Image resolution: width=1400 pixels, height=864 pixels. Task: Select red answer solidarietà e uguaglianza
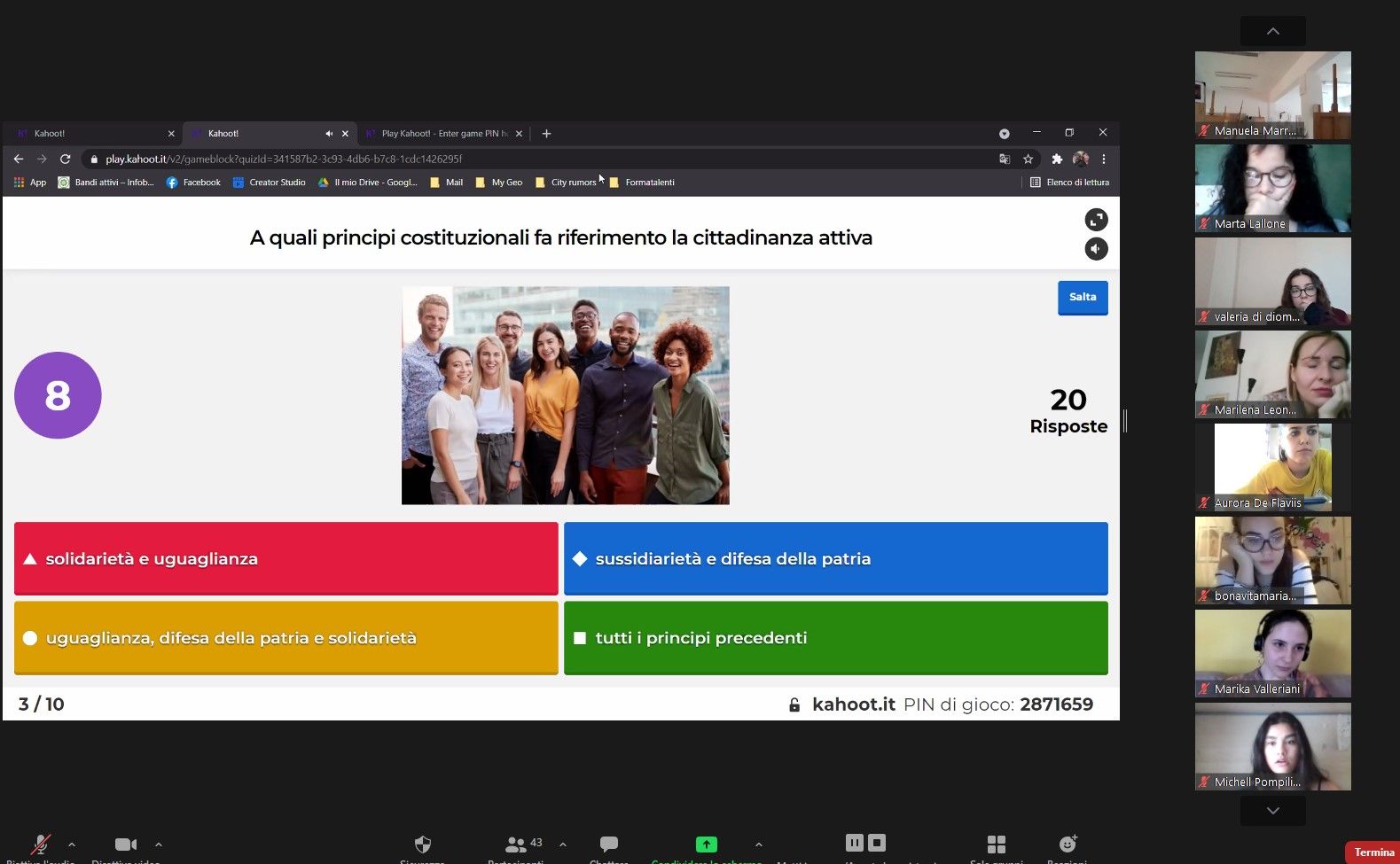tap(285, 558)
